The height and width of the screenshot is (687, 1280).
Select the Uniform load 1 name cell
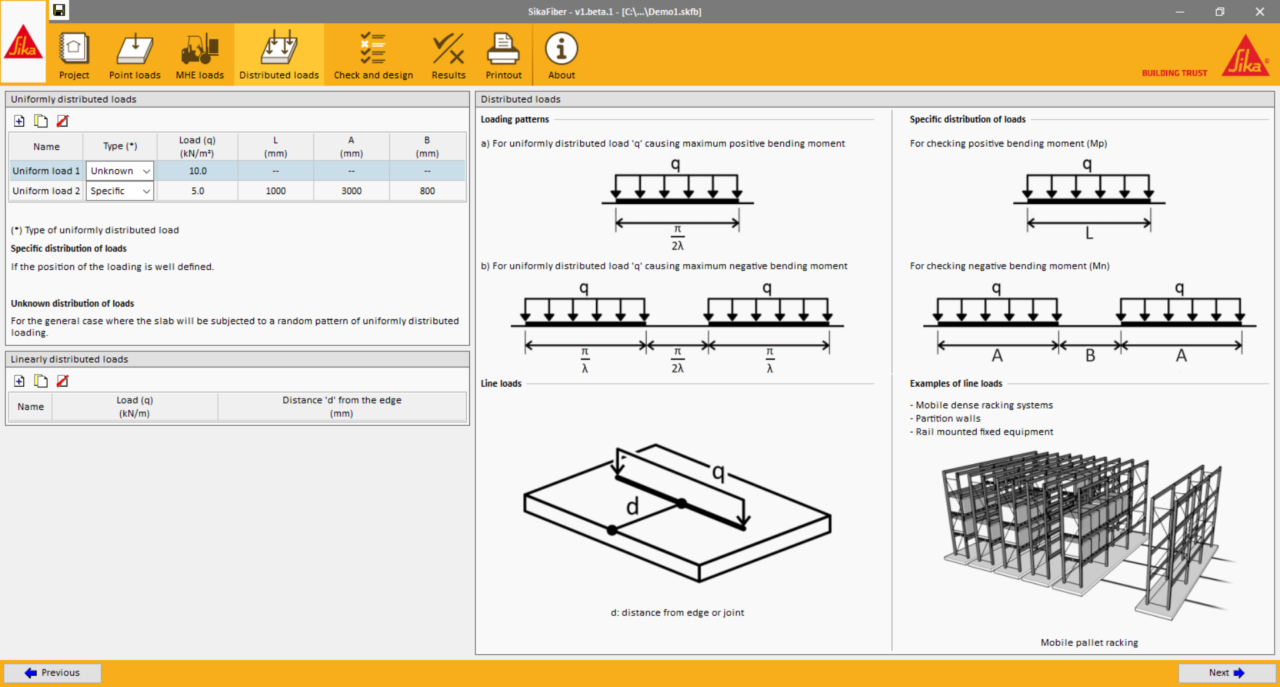pyautogui.click(x=46, y=171)
